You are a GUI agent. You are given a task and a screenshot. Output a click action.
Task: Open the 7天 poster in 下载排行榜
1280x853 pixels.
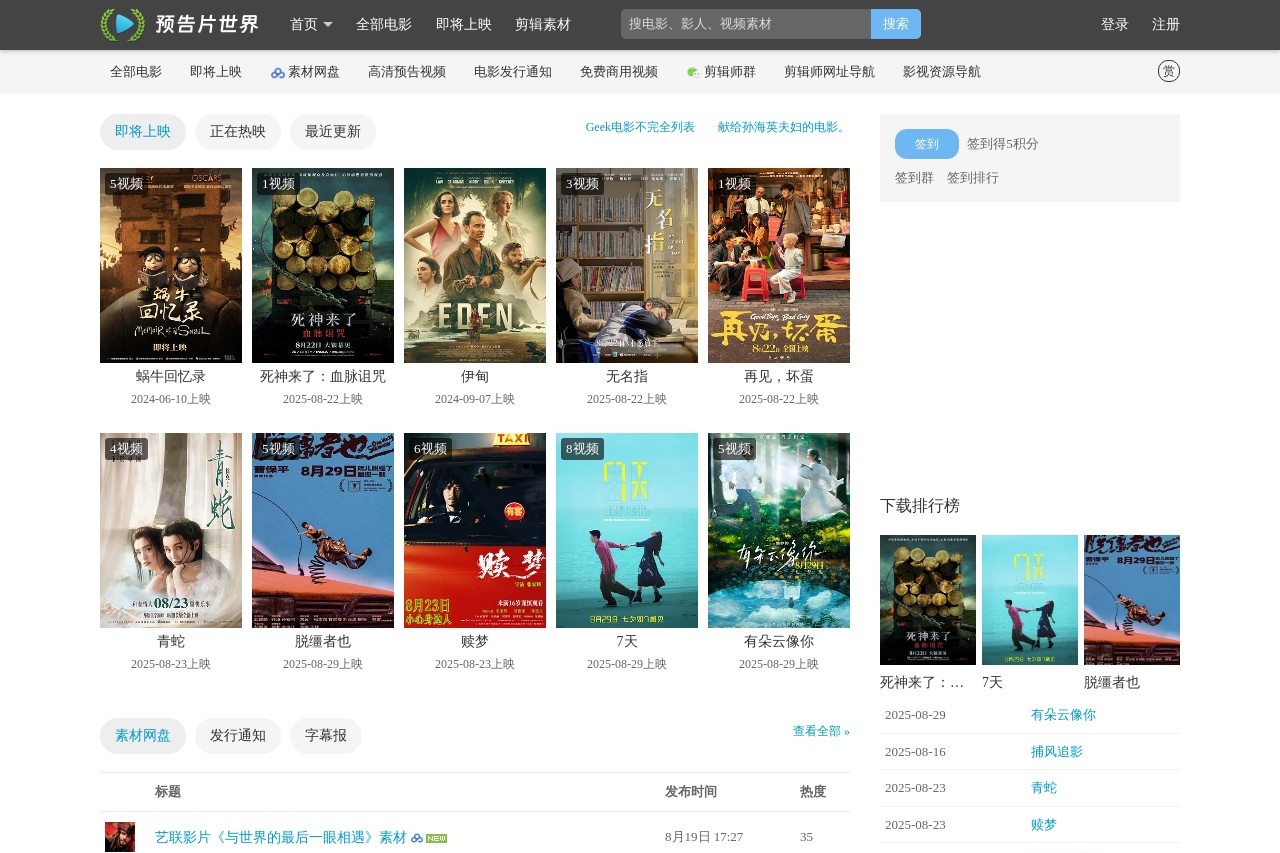coord(1029,600)
